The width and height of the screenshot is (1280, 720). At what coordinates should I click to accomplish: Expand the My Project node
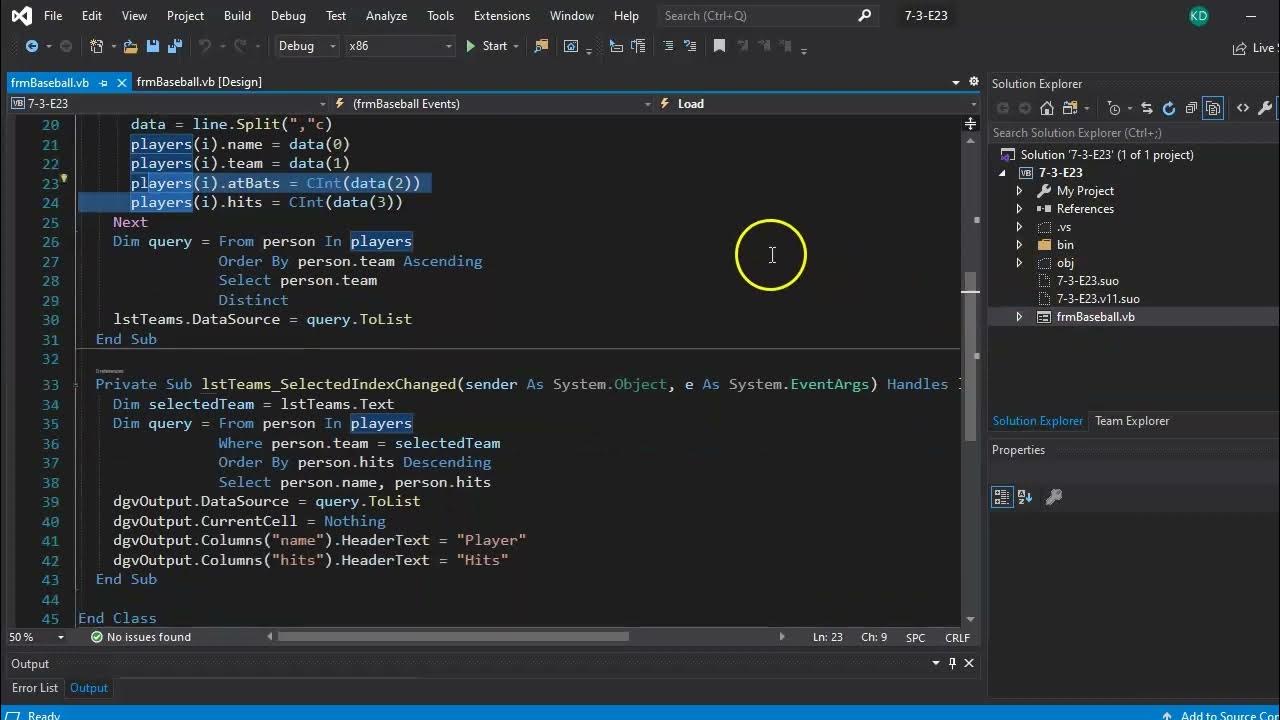pos(1019,191)
